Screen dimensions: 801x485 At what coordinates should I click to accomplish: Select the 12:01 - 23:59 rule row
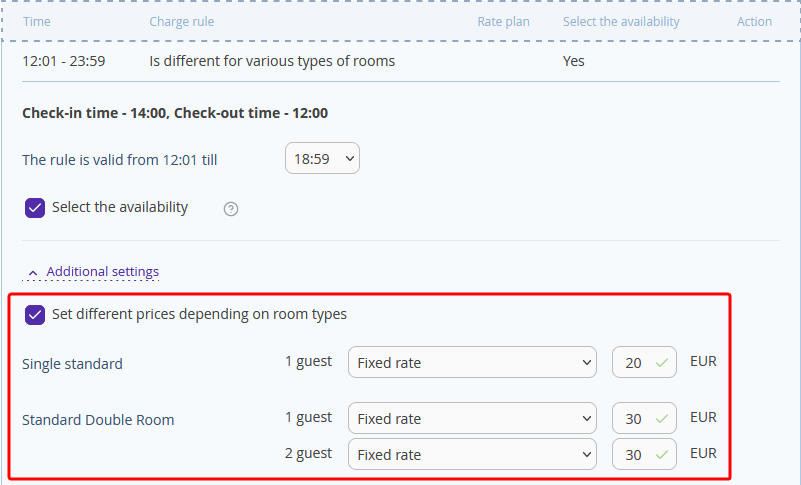(x=401, y=61)
